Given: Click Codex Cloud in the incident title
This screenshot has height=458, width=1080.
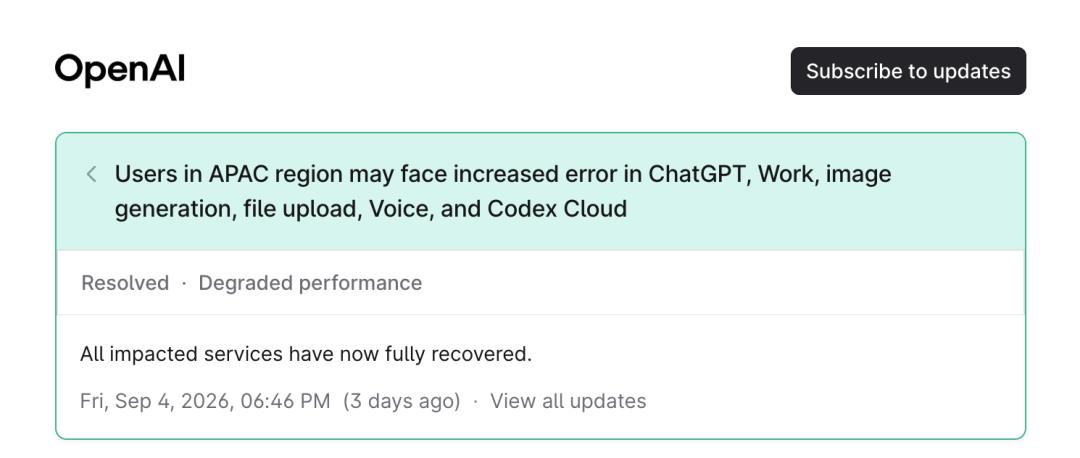Looking at the screenshot, I should (557, 209).
